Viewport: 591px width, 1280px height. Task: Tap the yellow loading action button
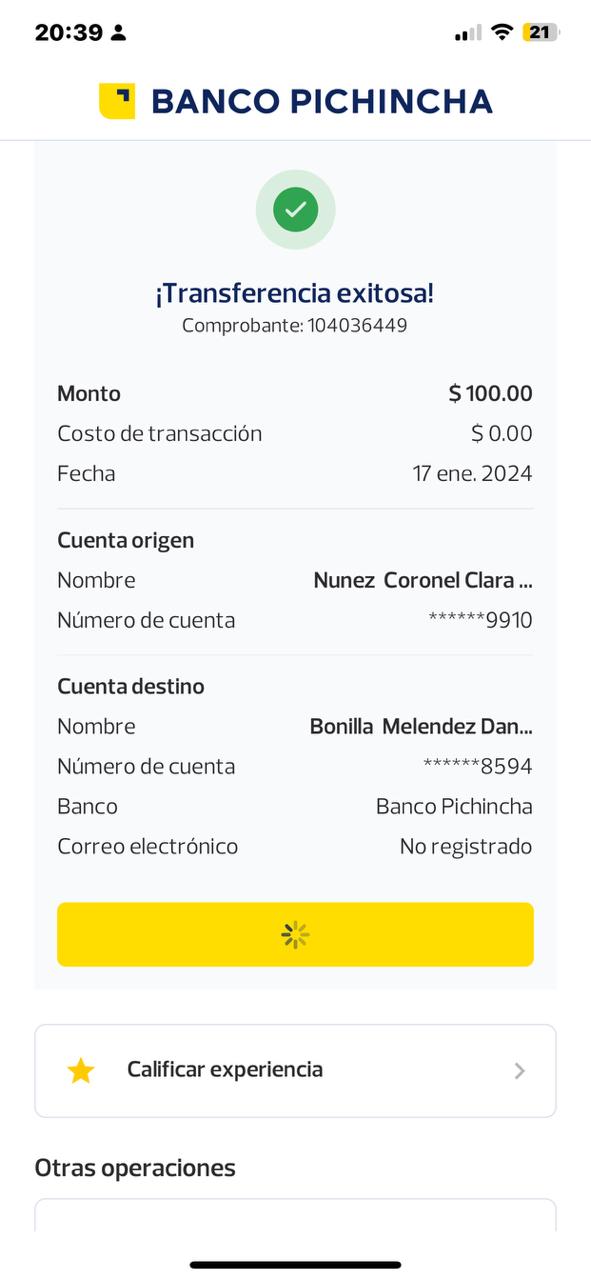tap(295, 935)
